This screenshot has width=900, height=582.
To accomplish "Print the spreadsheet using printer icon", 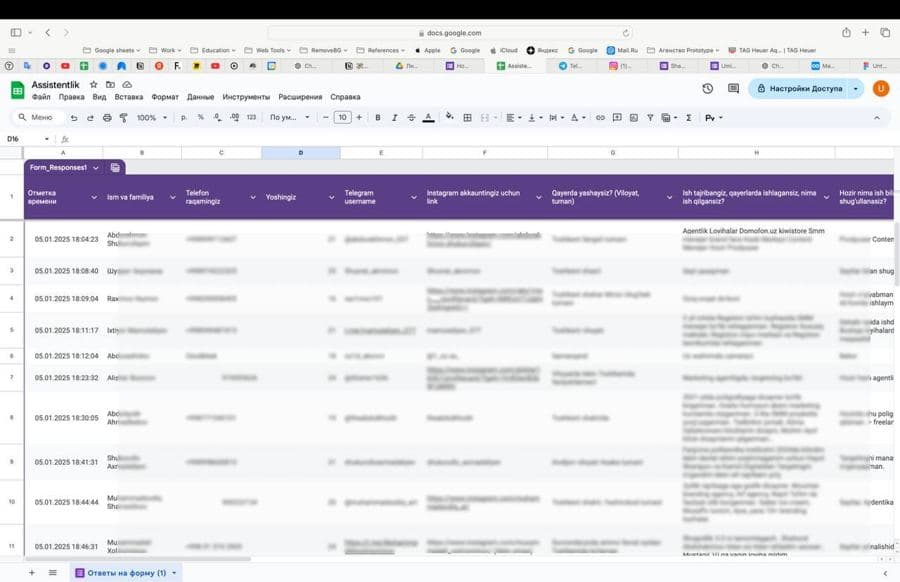I will [x=107, y=118].
